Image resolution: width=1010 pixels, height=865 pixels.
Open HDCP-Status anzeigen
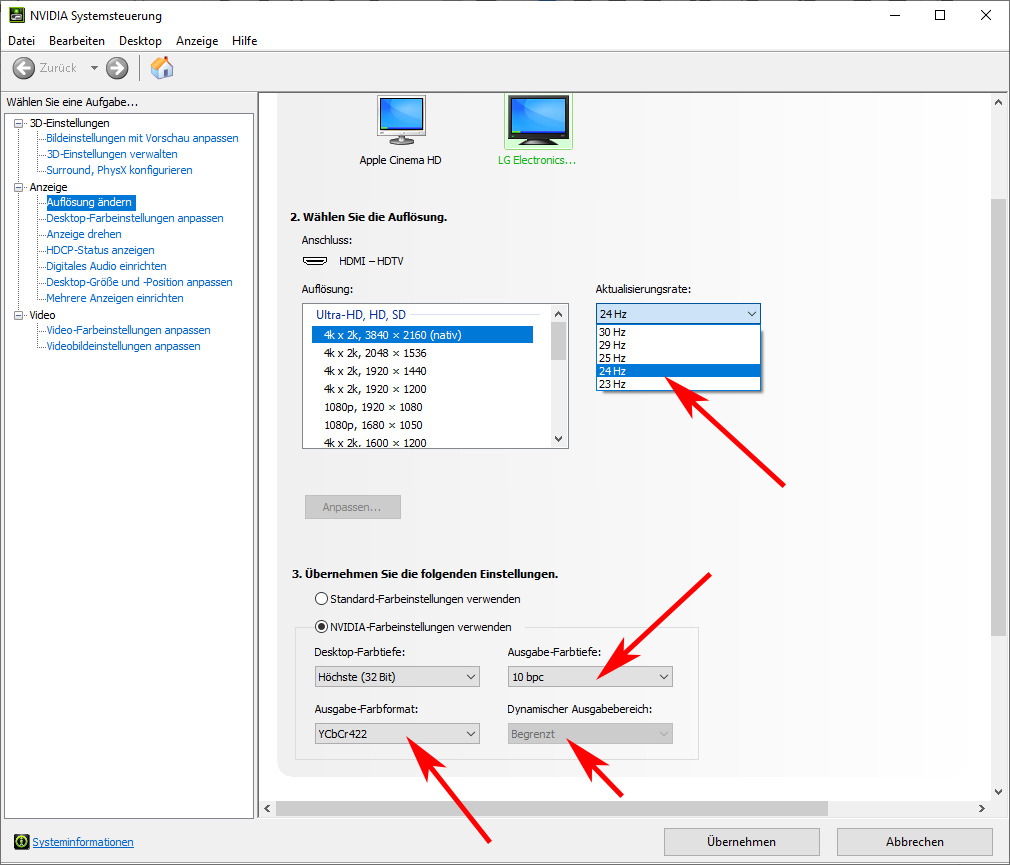pyautogui.click(x=100, y=250)
